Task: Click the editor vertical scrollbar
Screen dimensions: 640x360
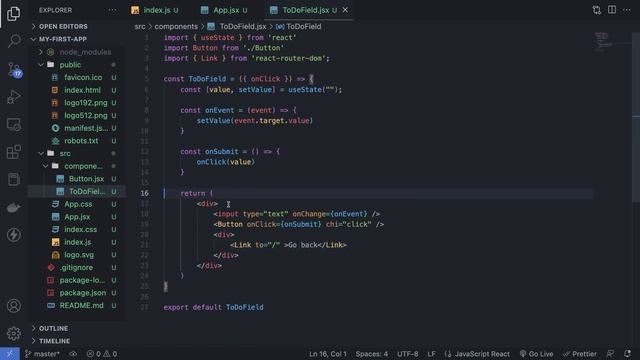Action: coord(636,117)
